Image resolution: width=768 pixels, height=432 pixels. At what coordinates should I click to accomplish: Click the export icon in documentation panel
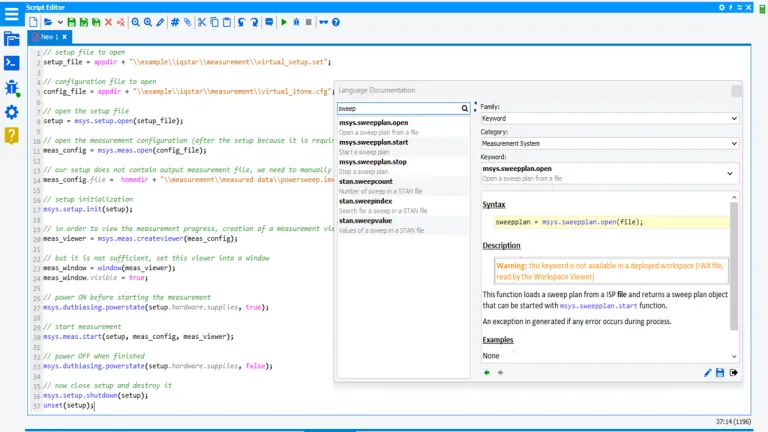pos(733,373)
